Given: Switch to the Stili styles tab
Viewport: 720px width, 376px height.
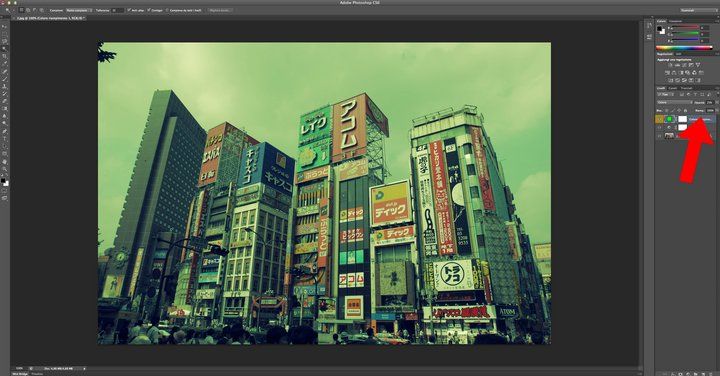Looking at the screenshot, I should 678,54.
